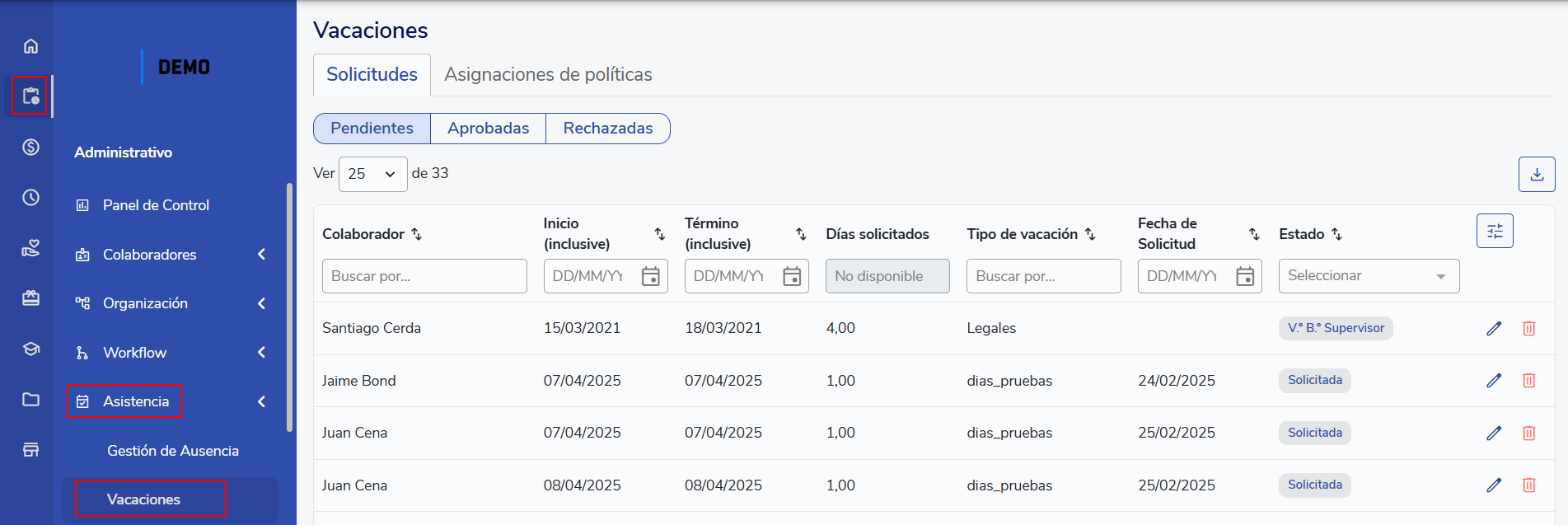Open the Estado Seleccionar dropdown
Viewport: 1568px width, 525px height.
1368,276
